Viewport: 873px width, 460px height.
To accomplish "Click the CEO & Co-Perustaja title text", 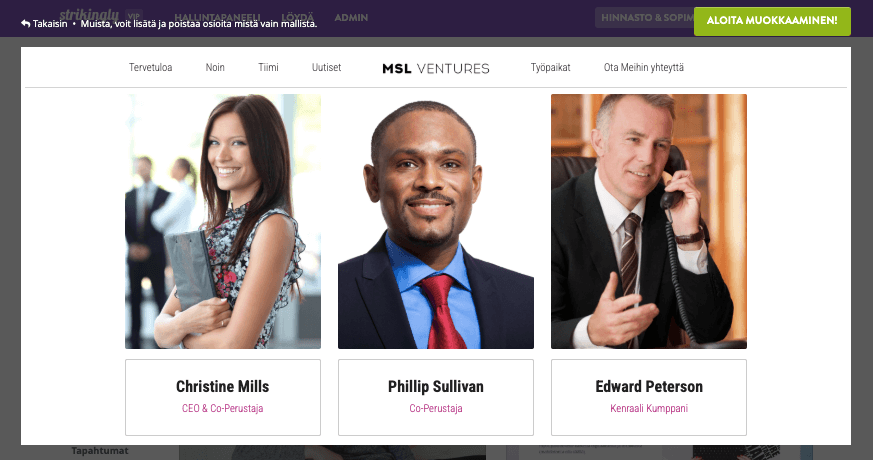I will [223, 408].
